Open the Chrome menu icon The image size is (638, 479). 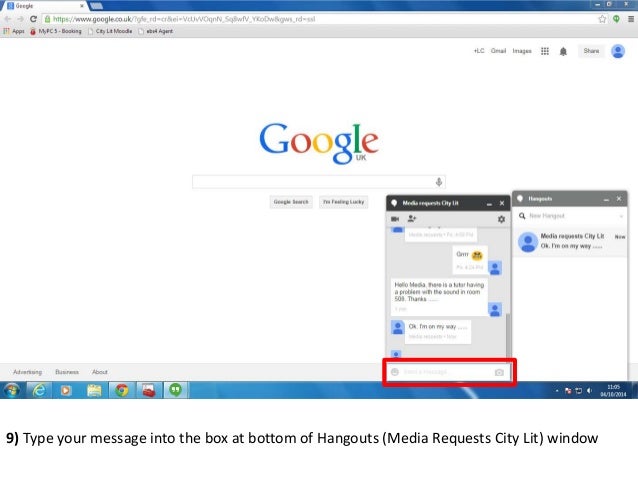631,19
